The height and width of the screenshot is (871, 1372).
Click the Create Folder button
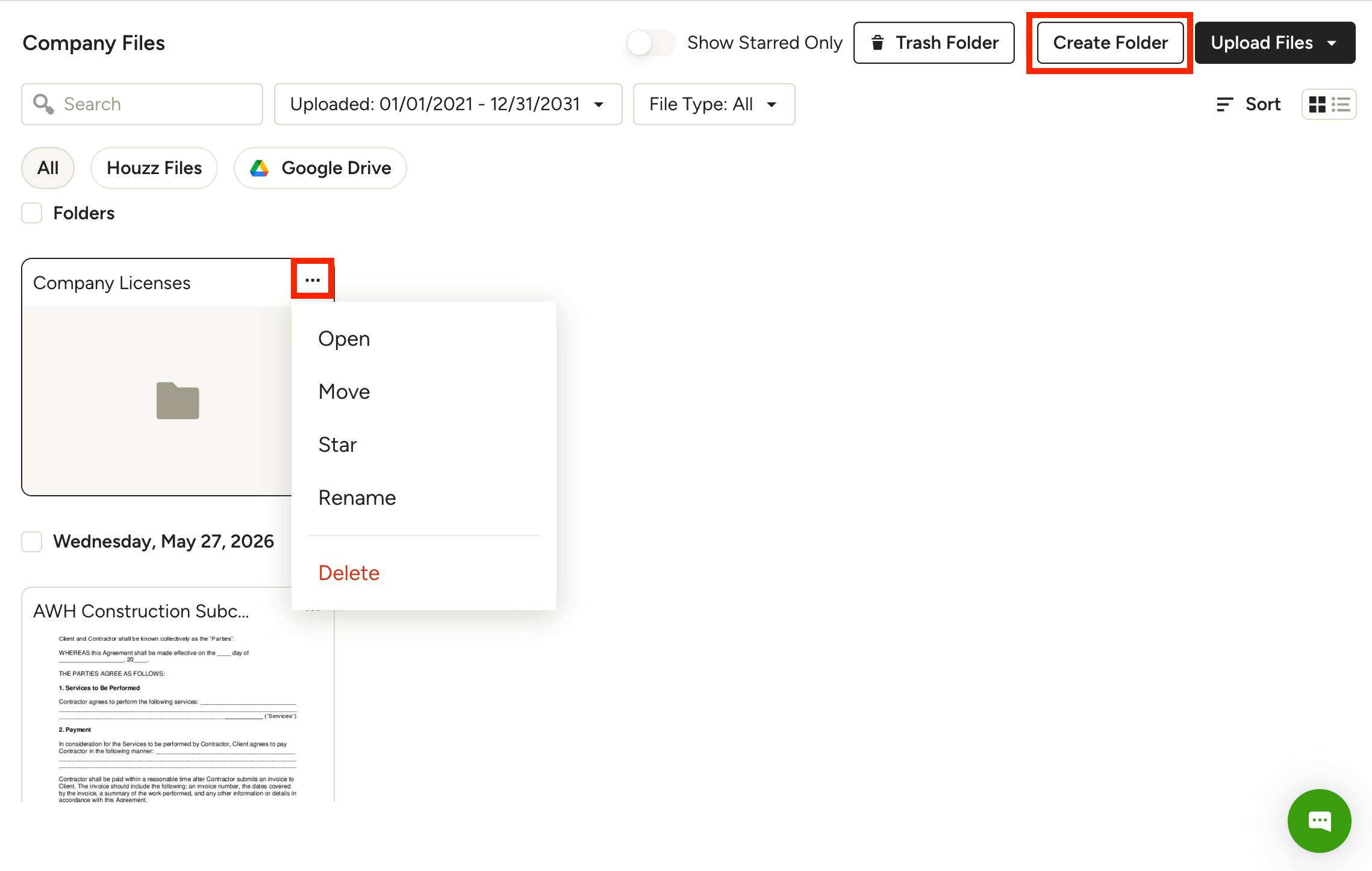pos(1110,43)
